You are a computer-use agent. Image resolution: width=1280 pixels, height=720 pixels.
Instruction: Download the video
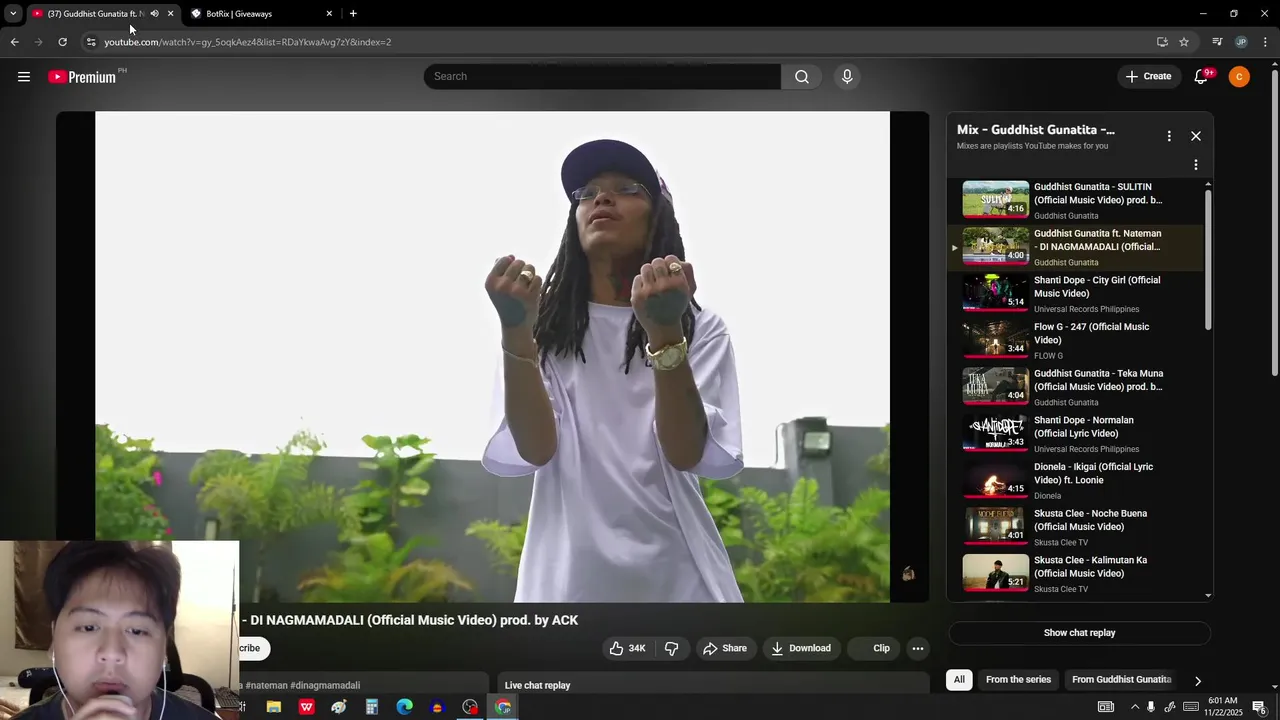801,648
